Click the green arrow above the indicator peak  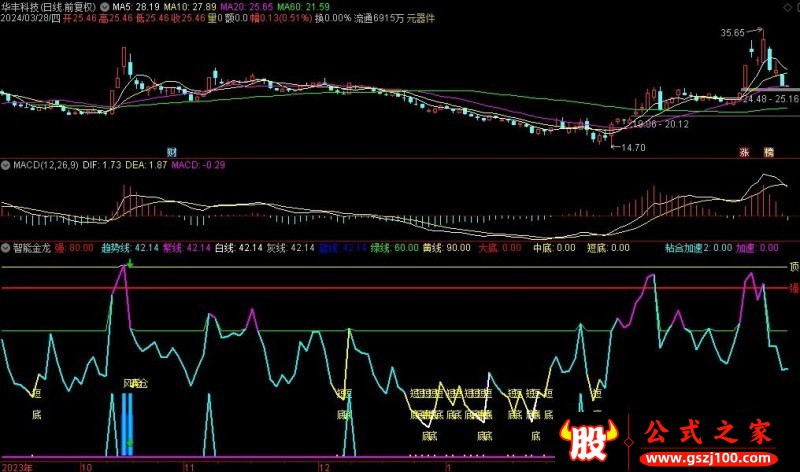click(x=129, y=264)
